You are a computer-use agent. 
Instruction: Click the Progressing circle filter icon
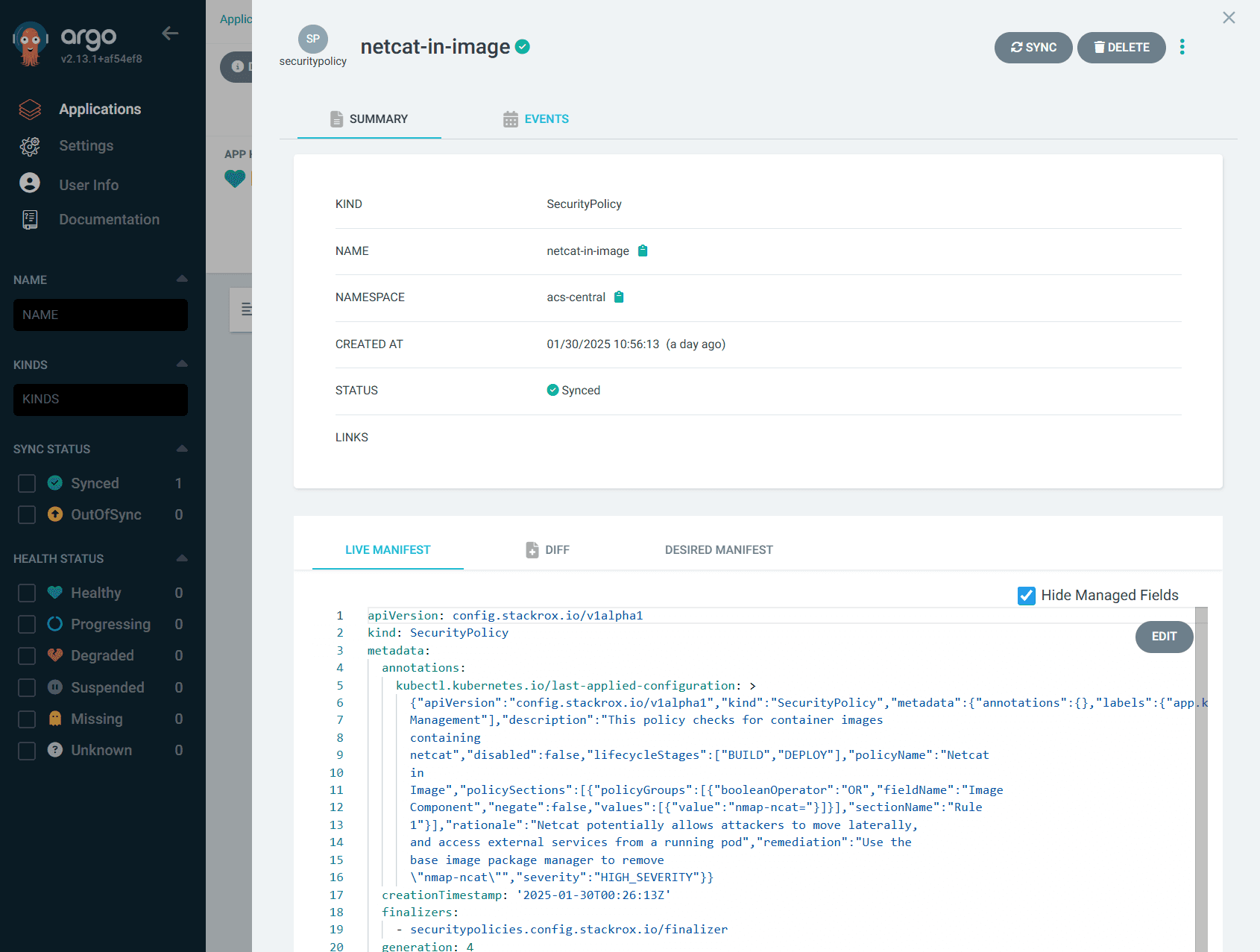coord(55,624)
